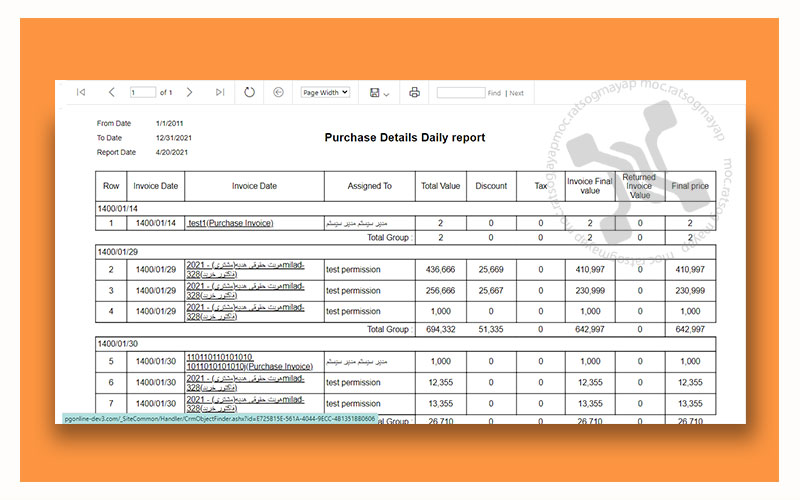Jump to the last report page
The image size is (800, 500).
[219, 92]
